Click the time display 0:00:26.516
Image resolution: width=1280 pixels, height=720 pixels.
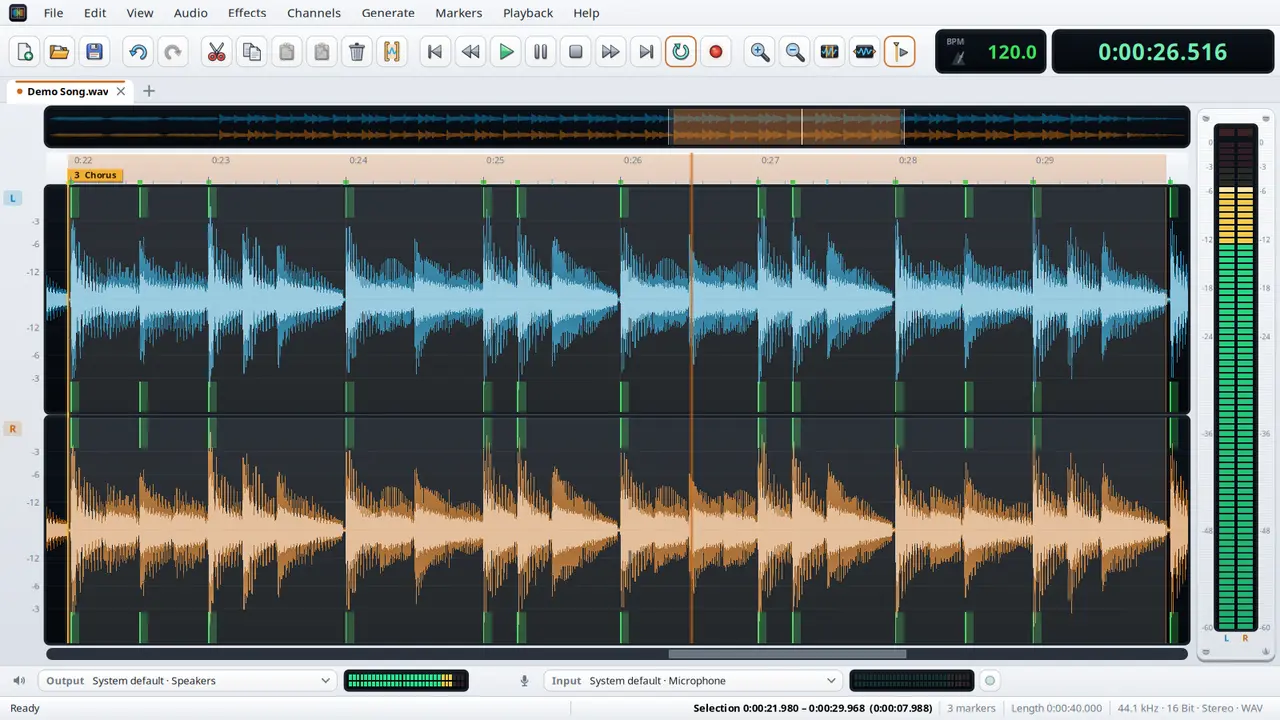pos(1162,52)
